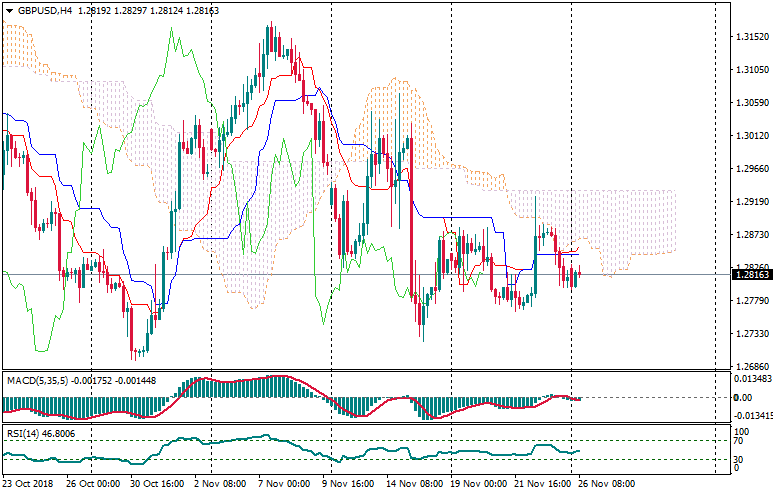Click the 1.30590 price axis label
Image resolution: width=773 pixels, height=495 pixels.
tap(750, 103)
